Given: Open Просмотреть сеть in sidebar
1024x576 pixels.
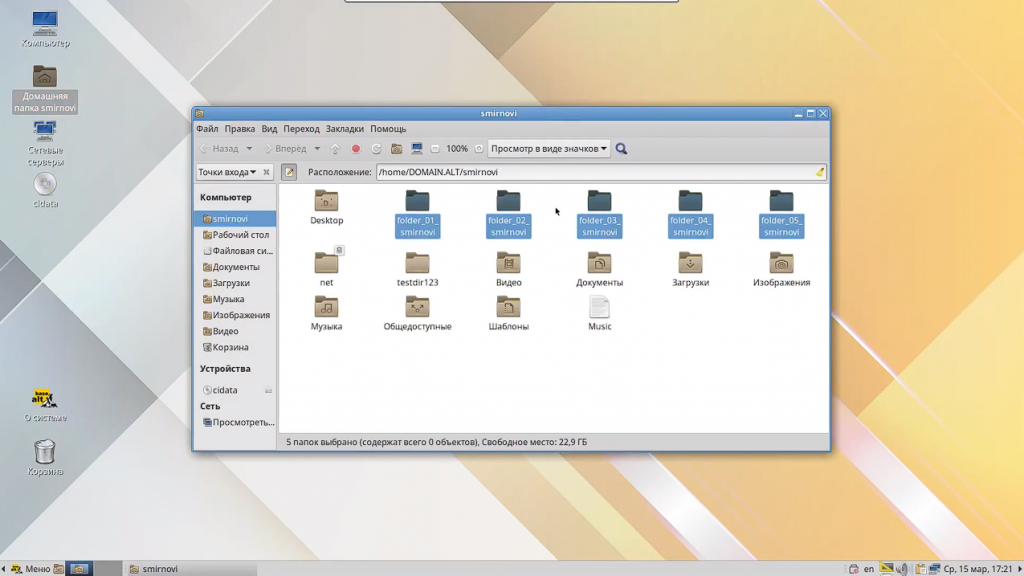Looking at the screenshot, I should 235,422.
